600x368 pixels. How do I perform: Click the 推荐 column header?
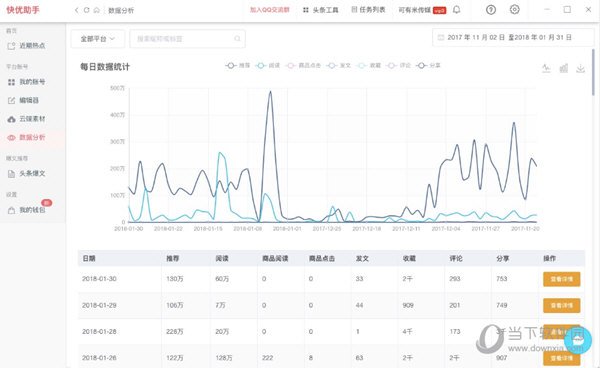173,259
